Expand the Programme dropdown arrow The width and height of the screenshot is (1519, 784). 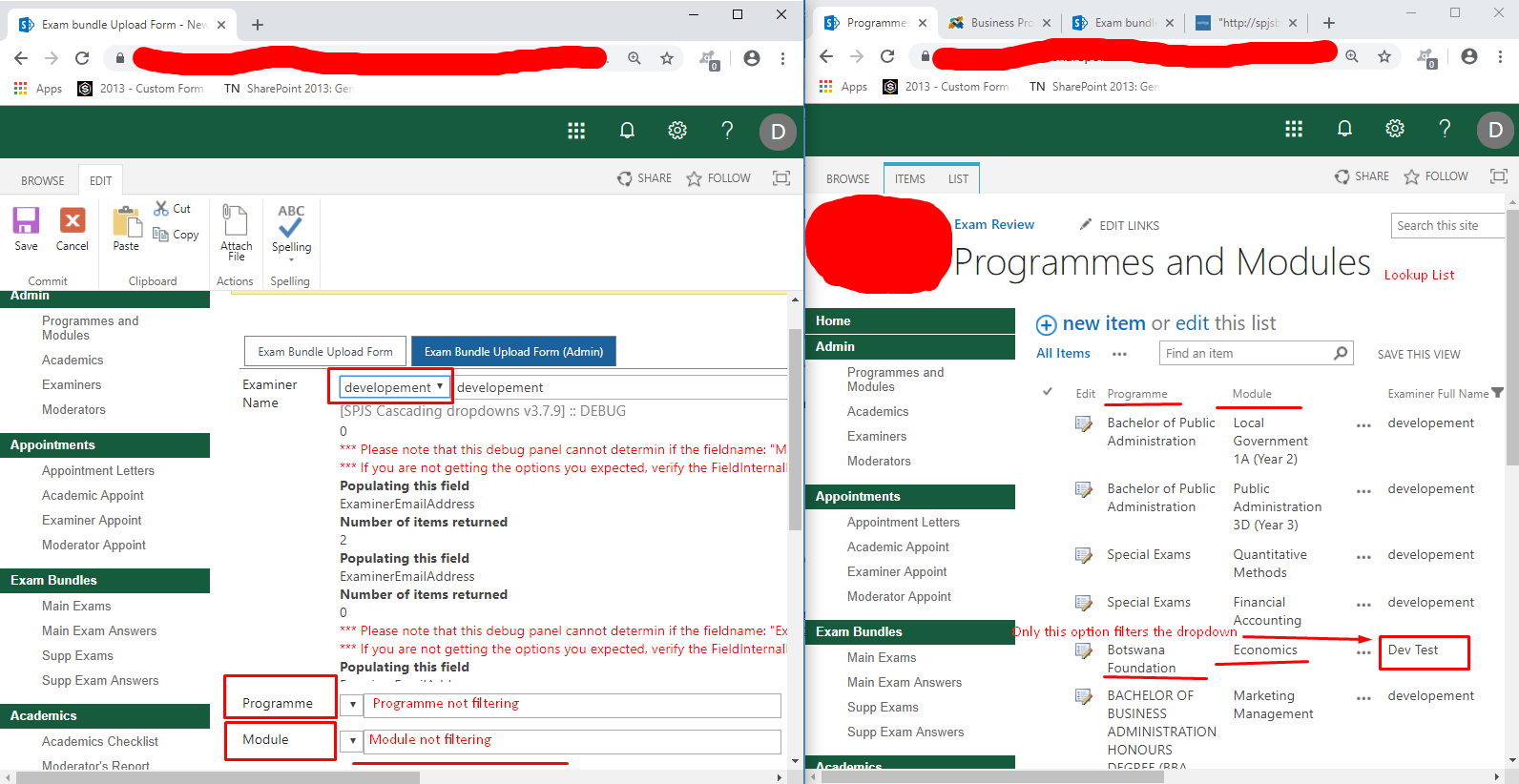(x=352, y=705)
